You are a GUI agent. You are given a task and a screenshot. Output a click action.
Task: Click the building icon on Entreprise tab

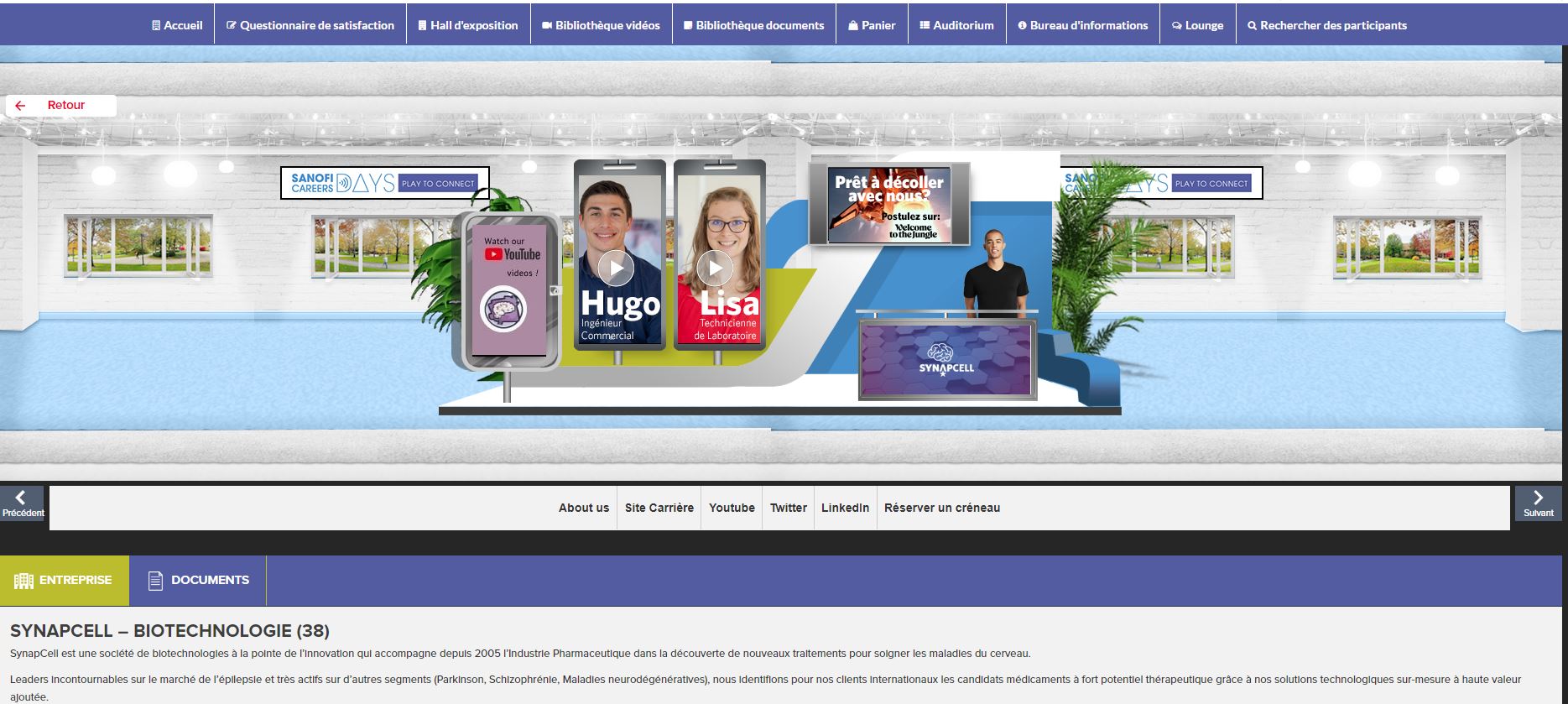23,581
